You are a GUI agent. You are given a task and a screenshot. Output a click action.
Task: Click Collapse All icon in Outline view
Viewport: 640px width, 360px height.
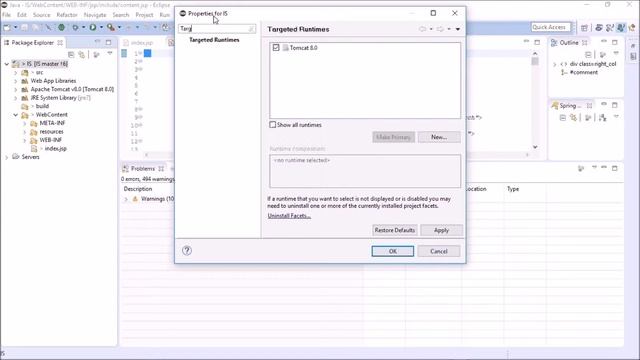tap(588, 54)
